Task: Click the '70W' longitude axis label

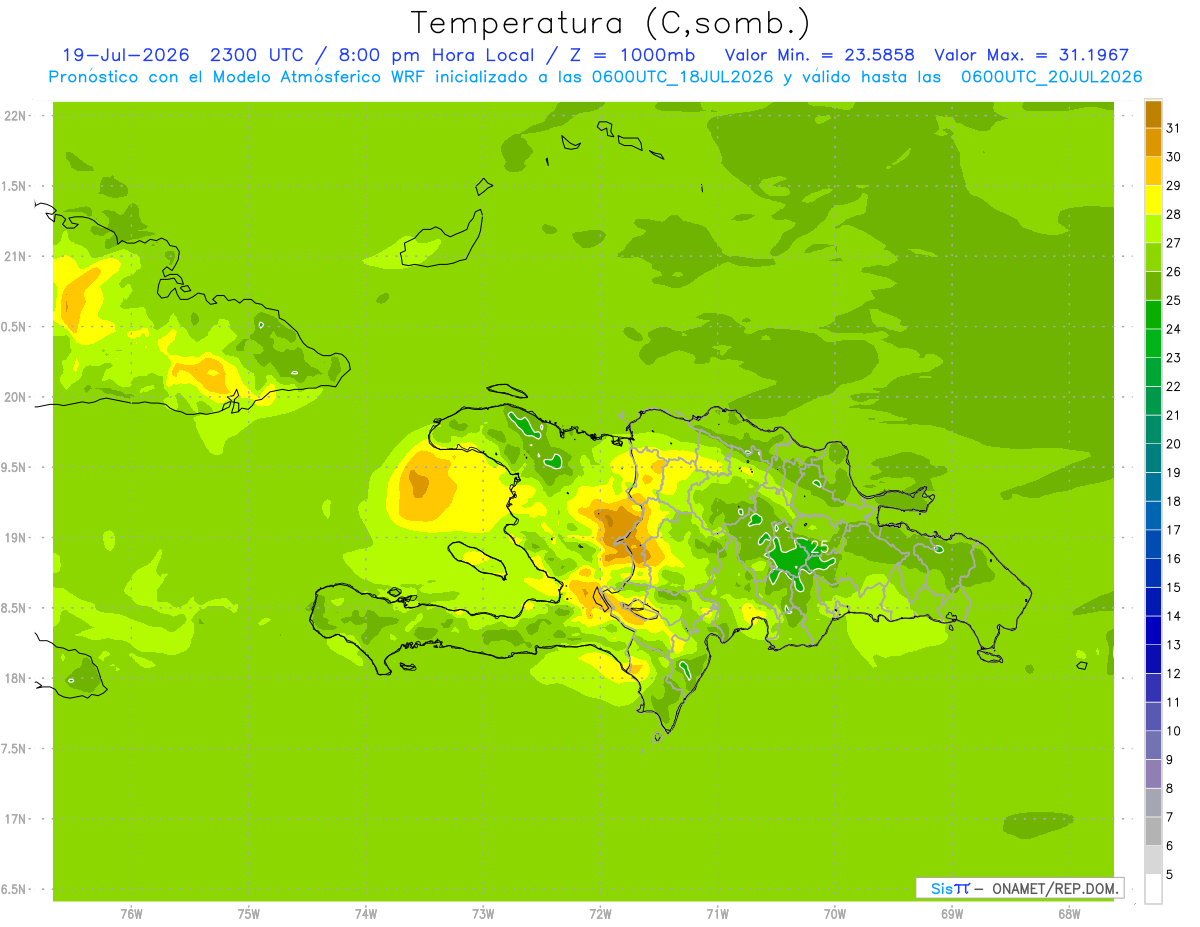Action: pos(835,913)
